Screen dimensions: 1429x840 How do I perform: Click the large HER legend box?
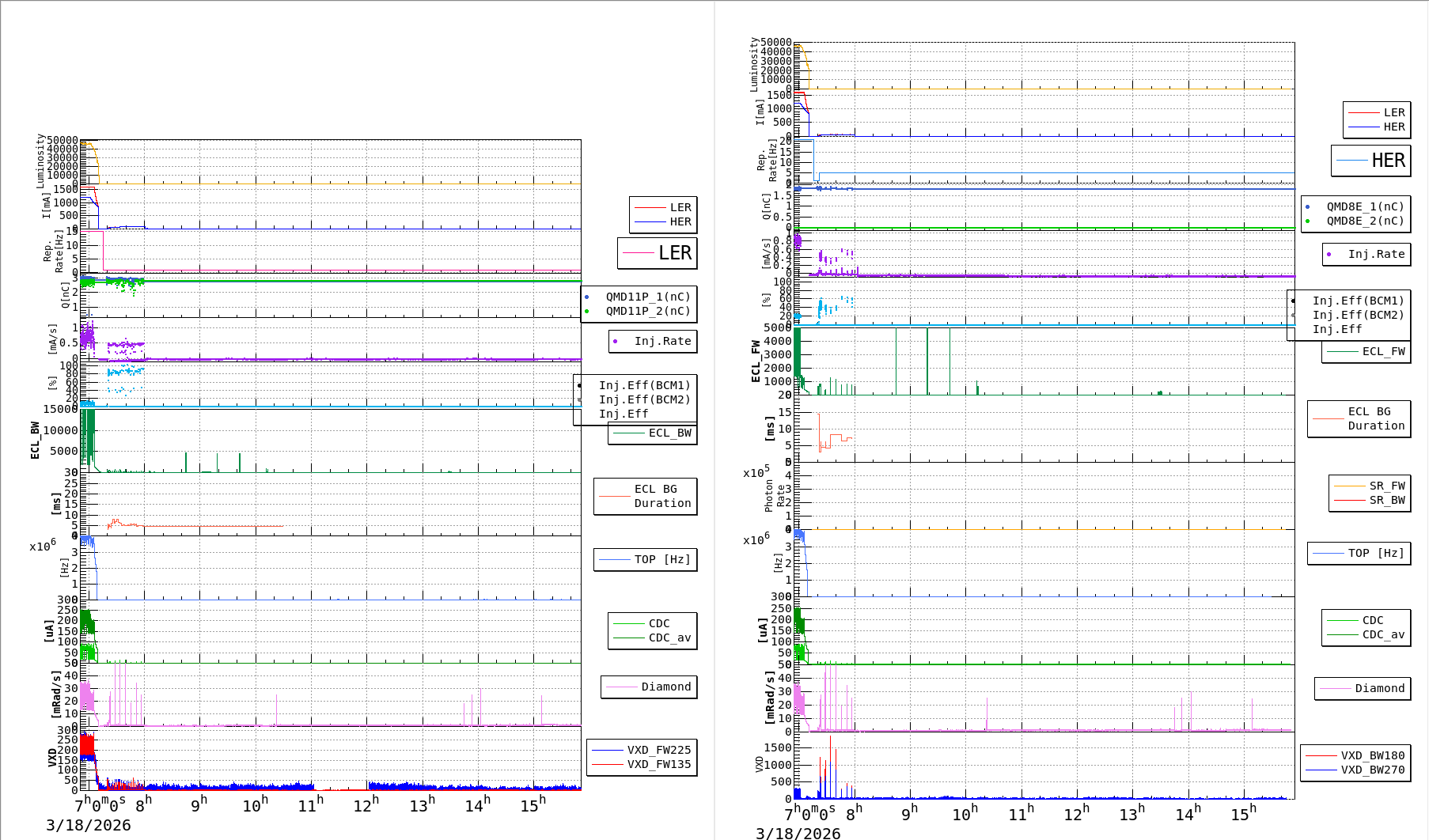tap(1371, 161)
